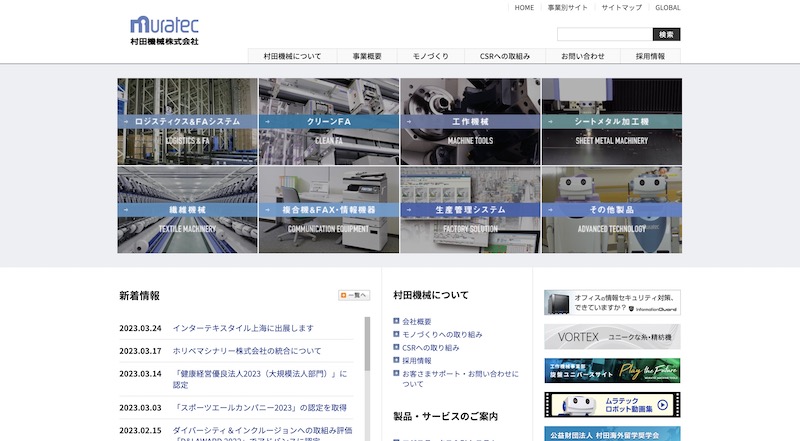Focus the search input field

(x=605, y=34)
